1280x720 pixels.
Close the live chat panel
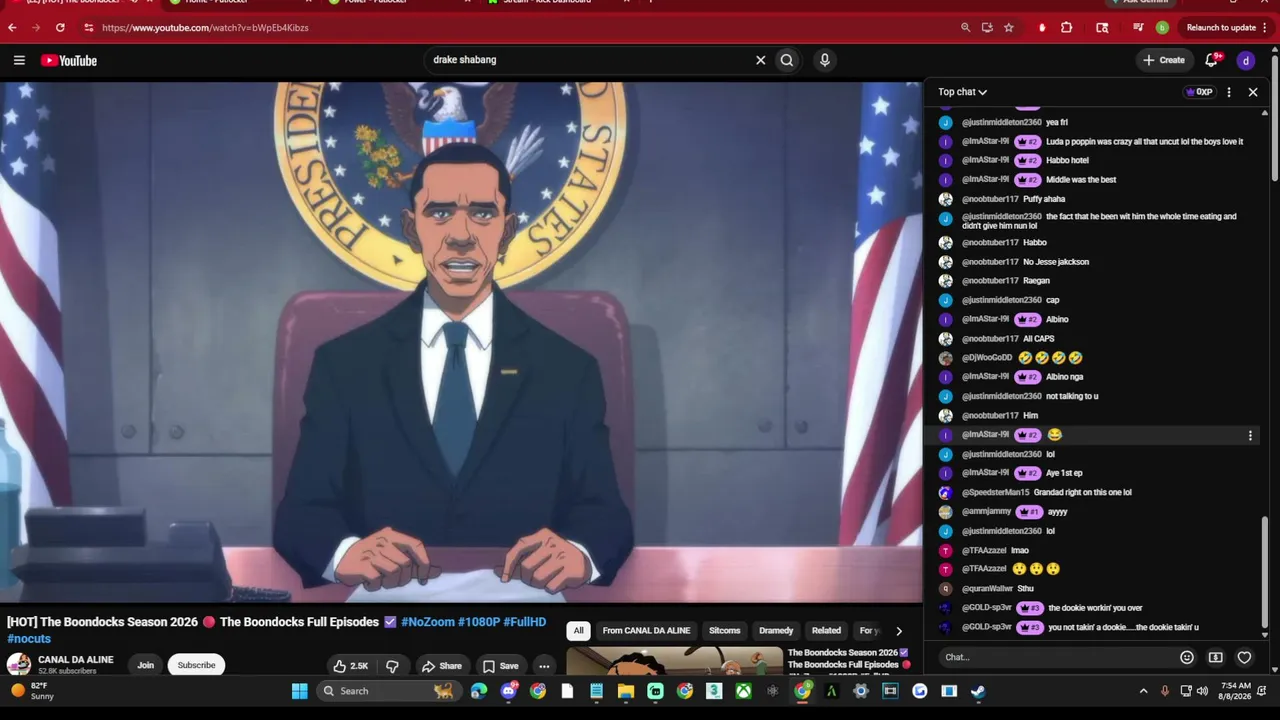1253,92
